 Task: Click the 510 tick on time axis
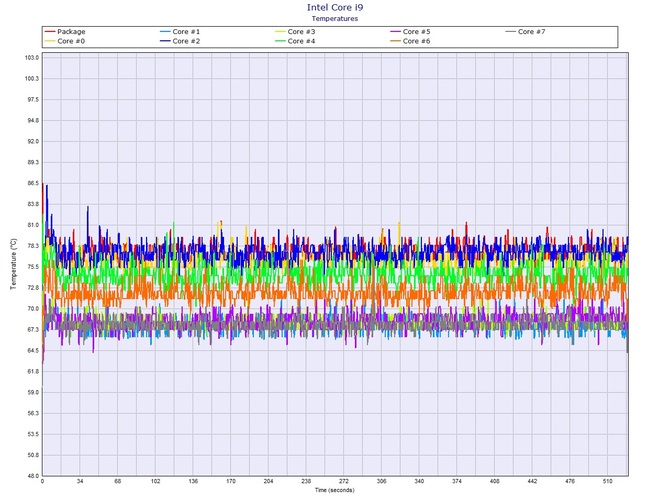tap(608, 481)
